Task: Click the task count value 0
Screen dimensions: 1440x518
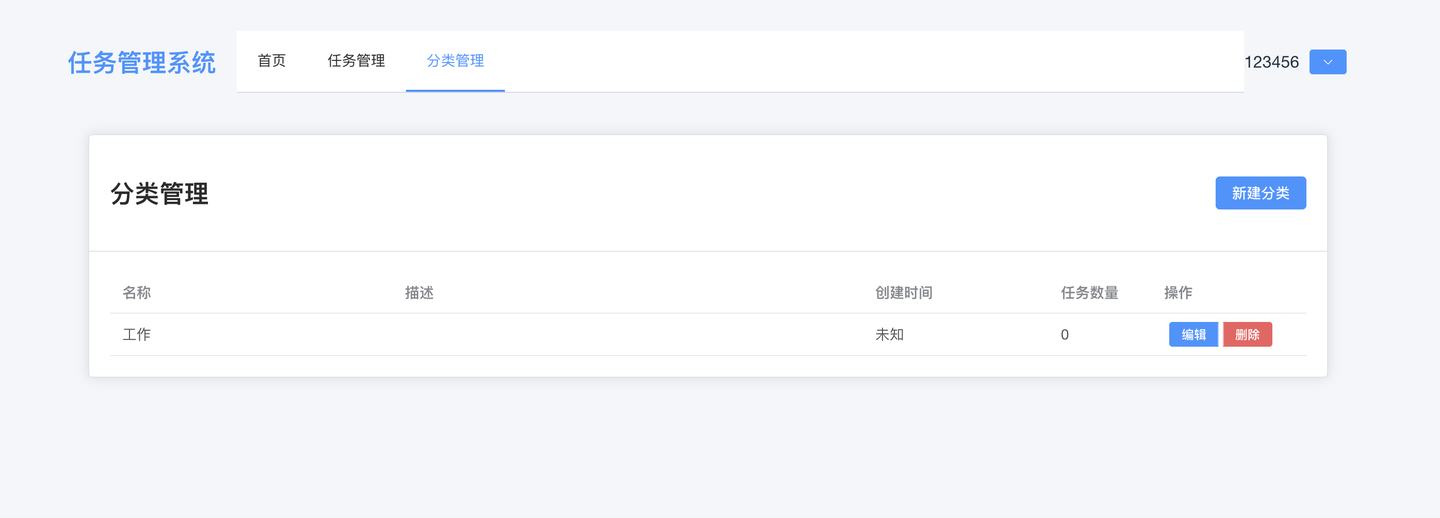Action: (1065, 335)
